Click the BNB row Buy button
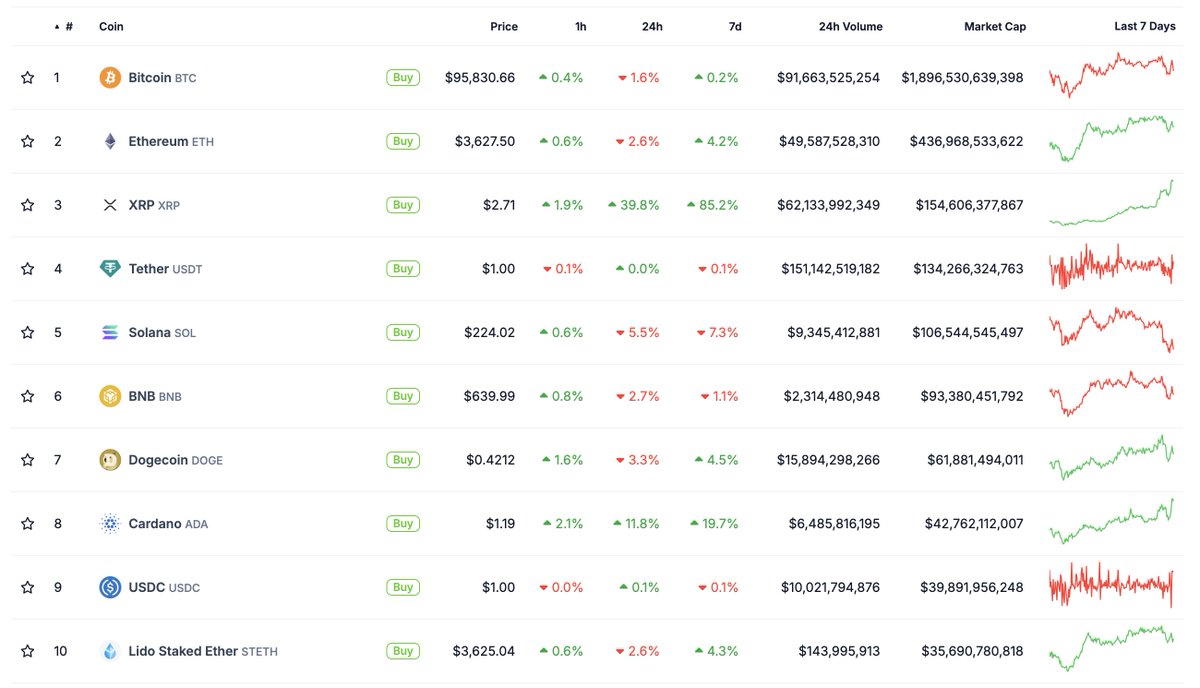Image resolution: width=1200 pixels, height=688 pixels. [403, 396]
